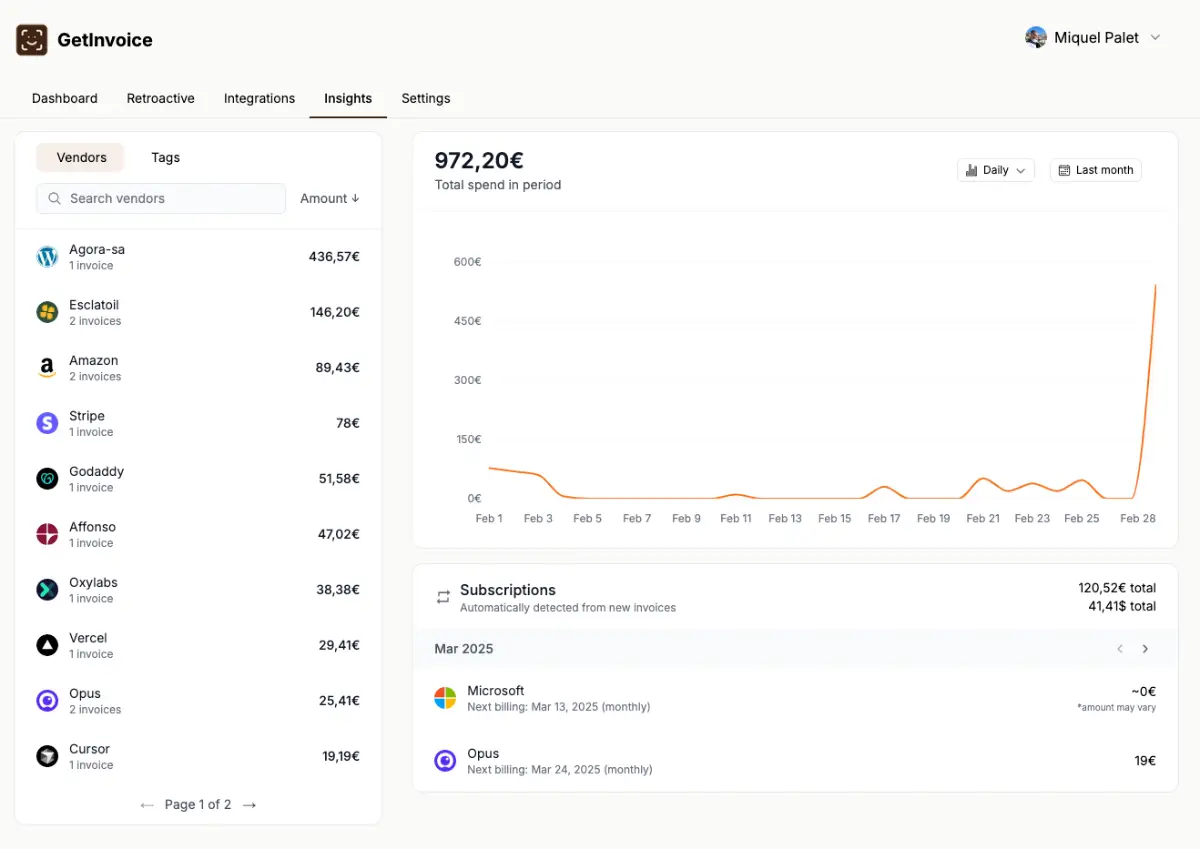1200x849 pixels.
Task: Switch vendor panel to Tags view
Action: coord(165,158)
